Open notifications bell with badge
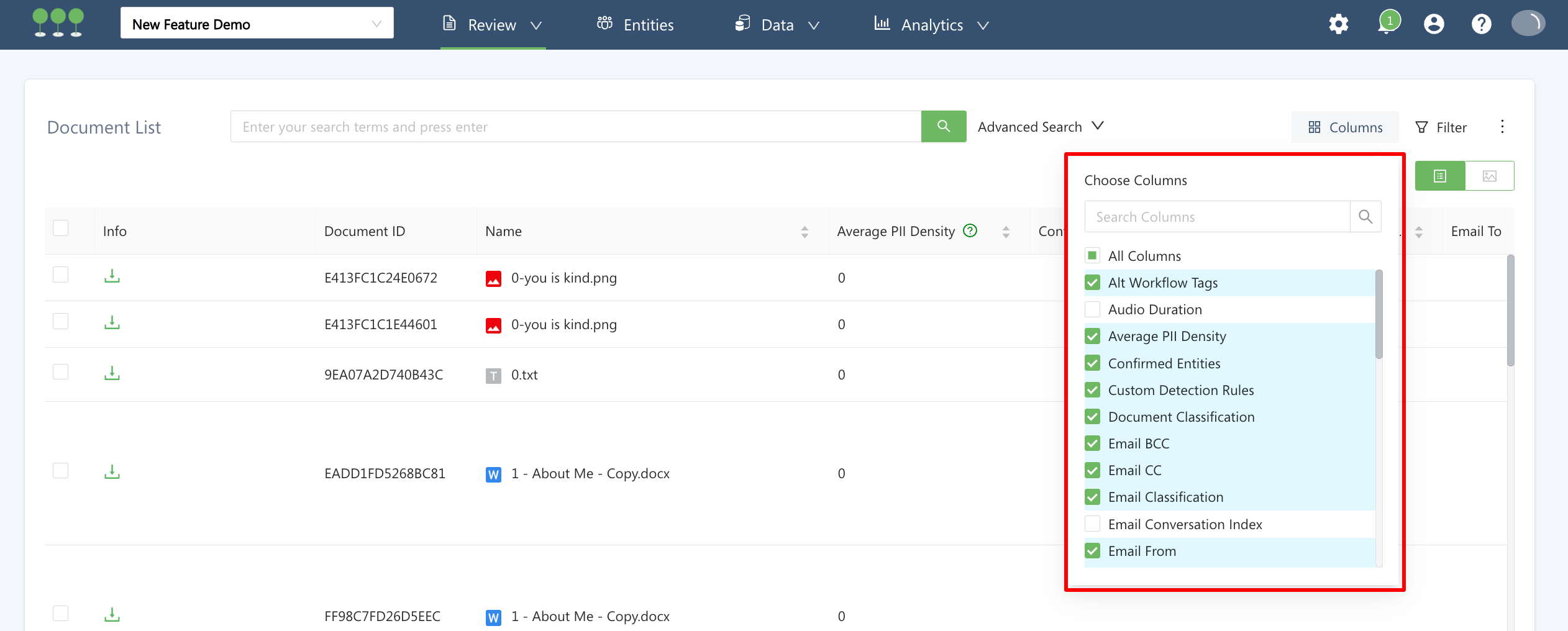This screenshot has width=1568, height=631. (x=1388, y=24)
